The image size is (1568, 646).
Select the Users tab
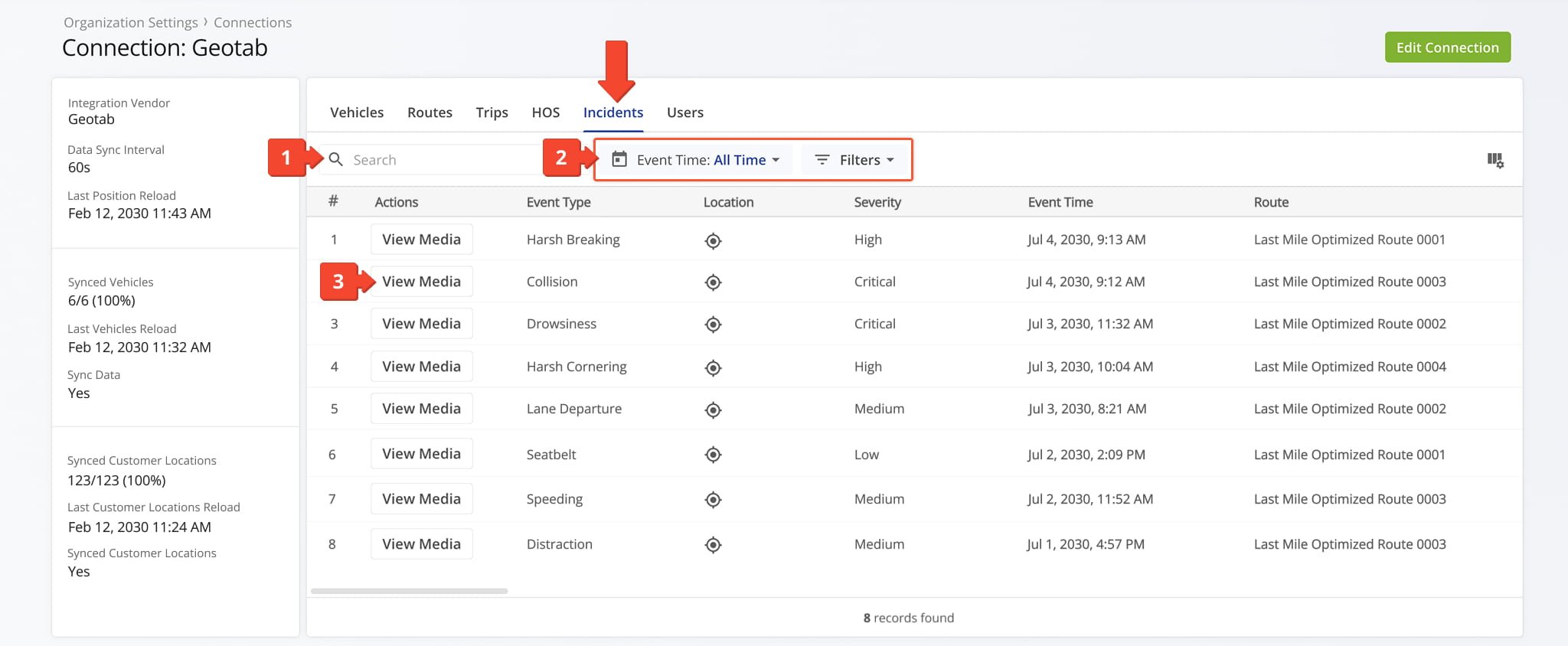pyautogui.click(x=685, y=113)
